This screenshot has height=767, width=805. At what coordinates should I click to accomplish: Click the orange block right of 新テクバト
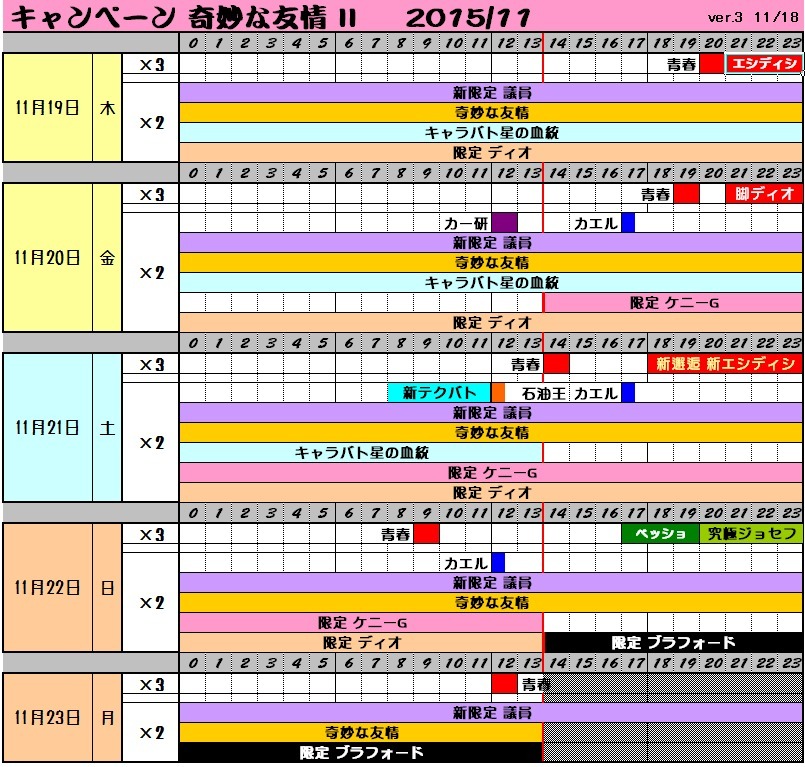(x=498, y=393)
